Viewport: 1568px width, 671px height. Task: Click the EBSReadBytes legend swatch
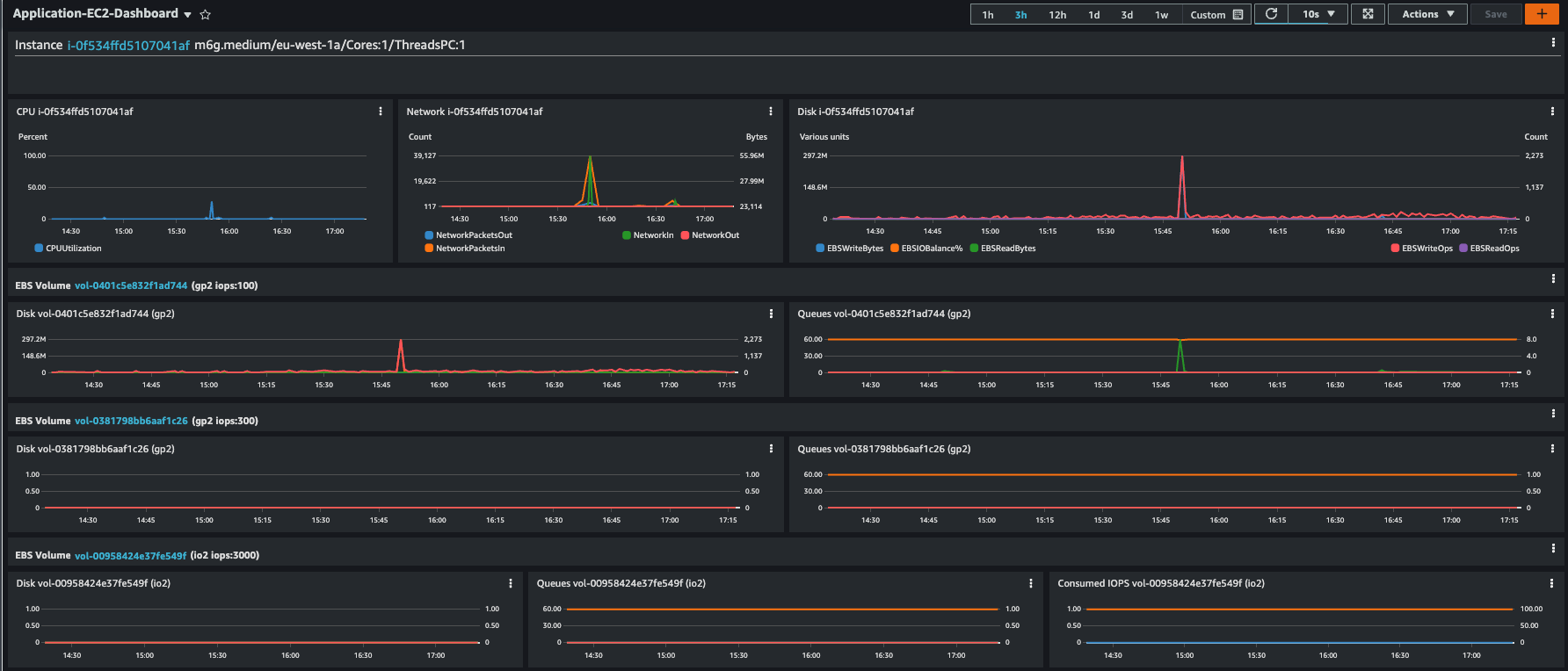(x=974, y=249)
